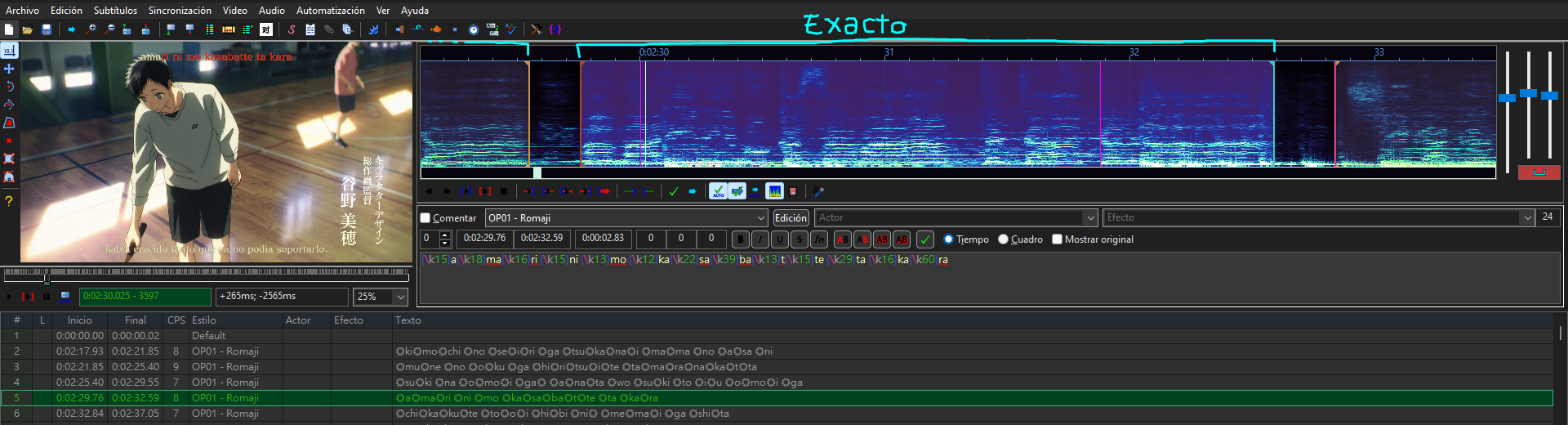Viewport: 1568px width, 425px height.
Task: Open the visual typesetting help question mark
Action: pyautogui.click(x=9, y=200)
